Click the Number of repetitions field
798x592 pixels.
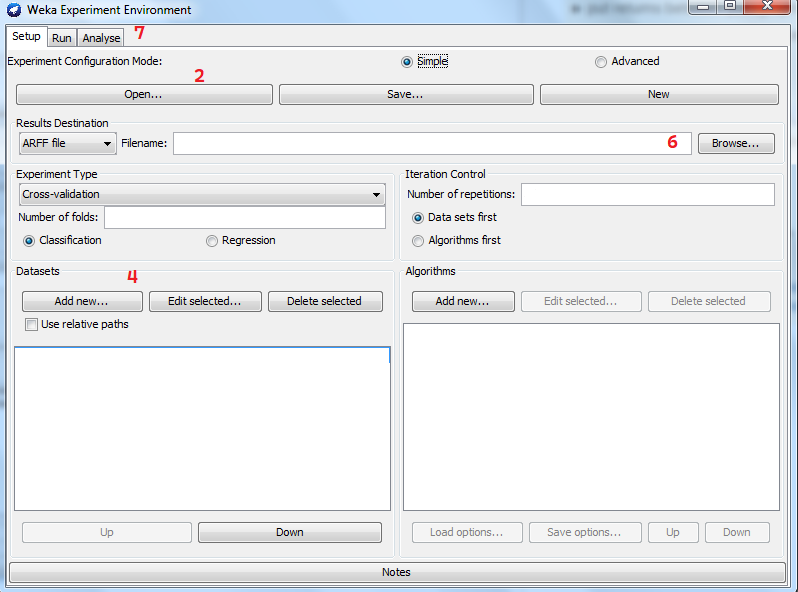(x=648, y=194)
